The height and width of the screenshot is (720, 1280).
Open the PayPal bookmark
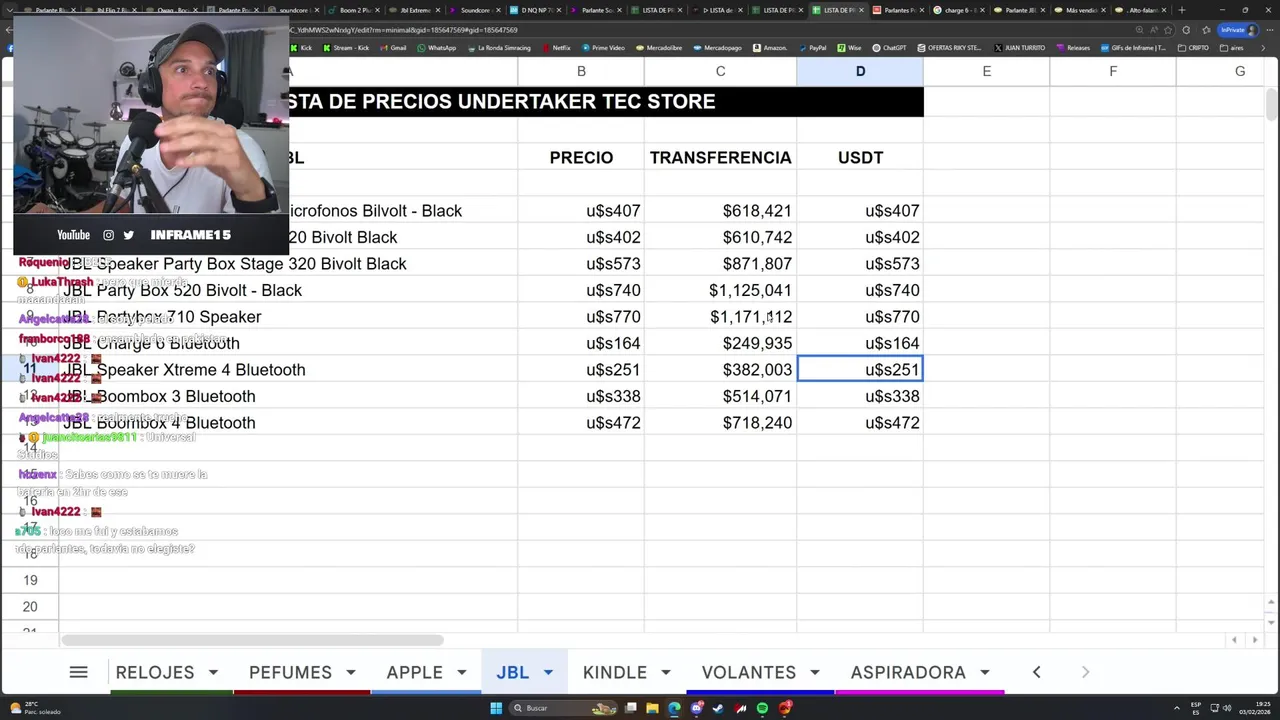point(812,47)
